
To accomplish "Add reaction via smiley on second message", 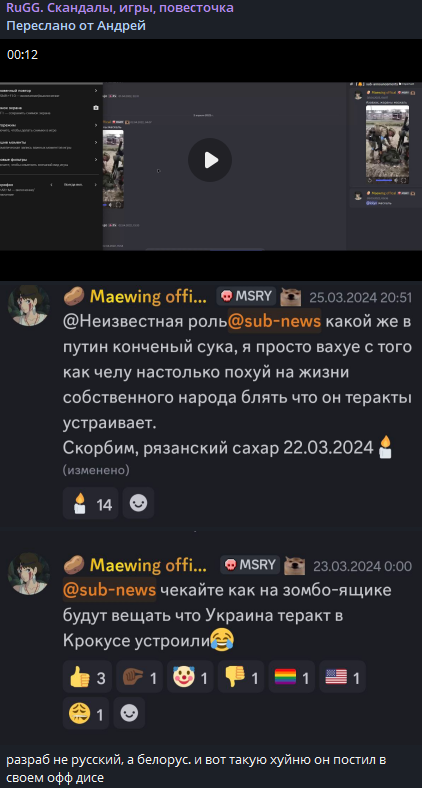I will (x=129, y=713).
